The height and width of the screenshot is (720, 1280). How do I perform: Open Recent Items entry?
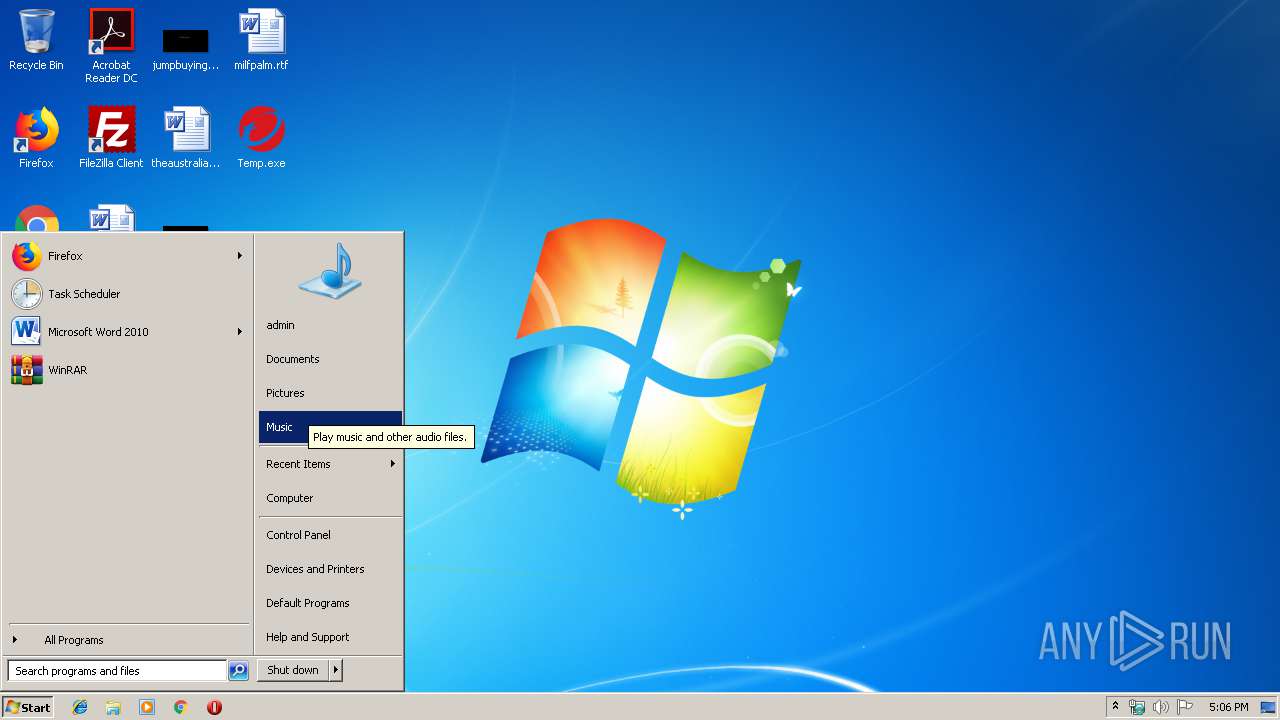pyautogui.click(x=330, y=464)
